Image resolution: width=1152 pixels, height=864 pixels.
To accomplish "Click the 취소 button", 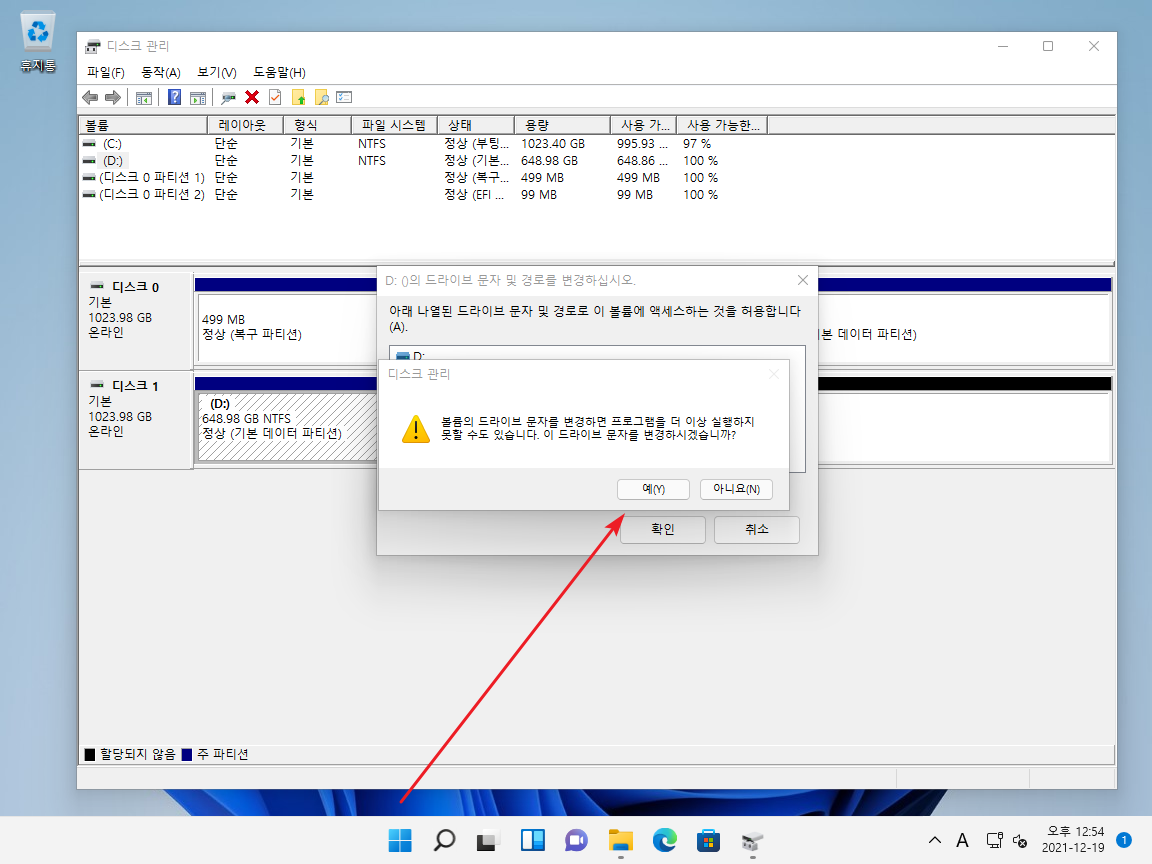I will pyautogui.click(x=757, y=529).
